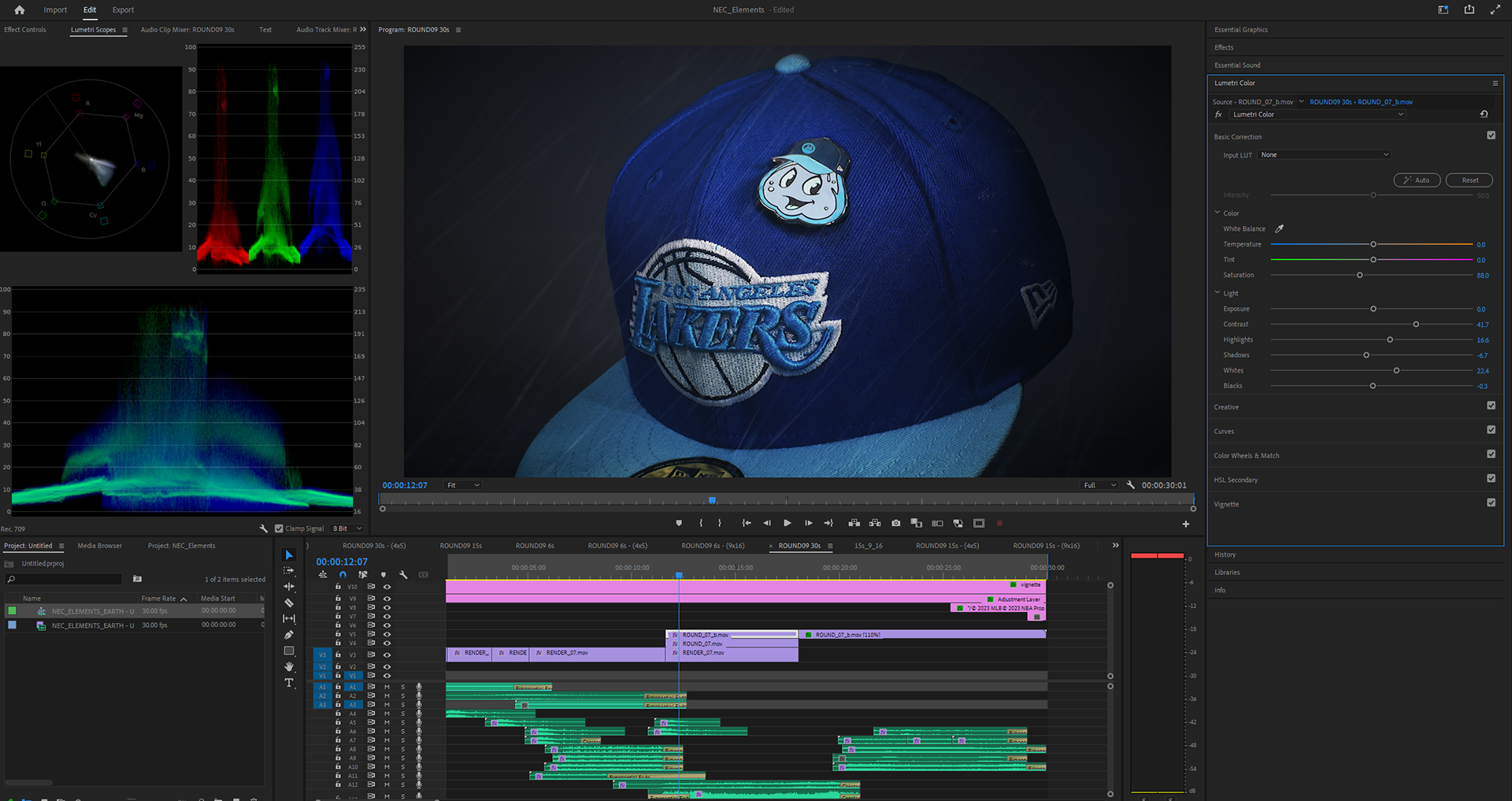Toggle the Curves section checkbox
The width and height of the screenshot is (1512, 801).
[1491, 430]
